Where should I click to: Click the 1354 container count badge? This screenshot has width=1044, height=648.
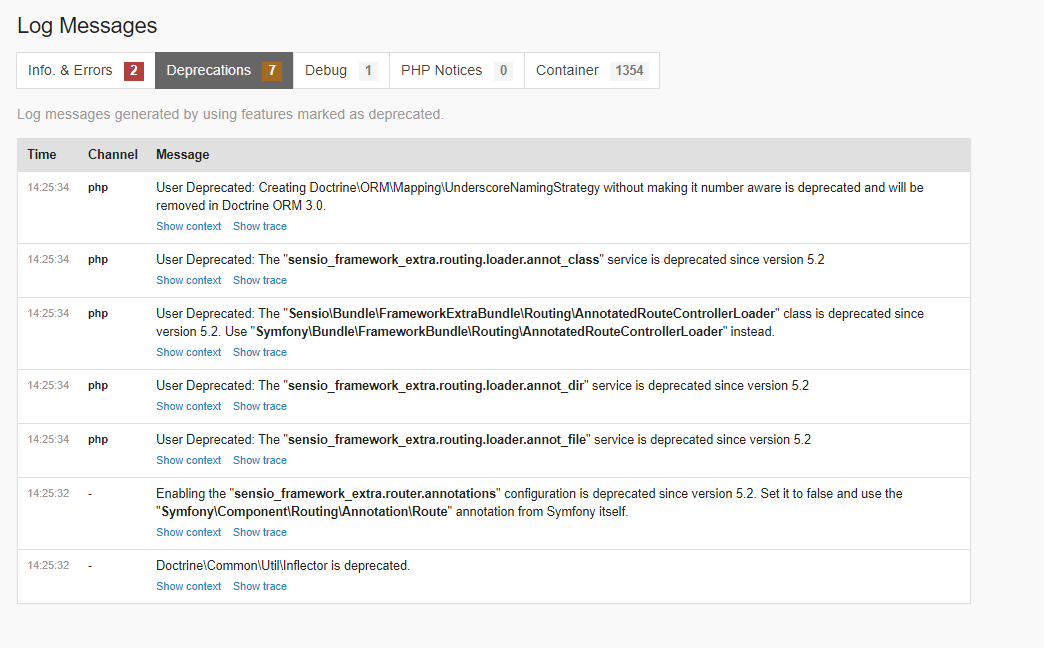point(629,71)
